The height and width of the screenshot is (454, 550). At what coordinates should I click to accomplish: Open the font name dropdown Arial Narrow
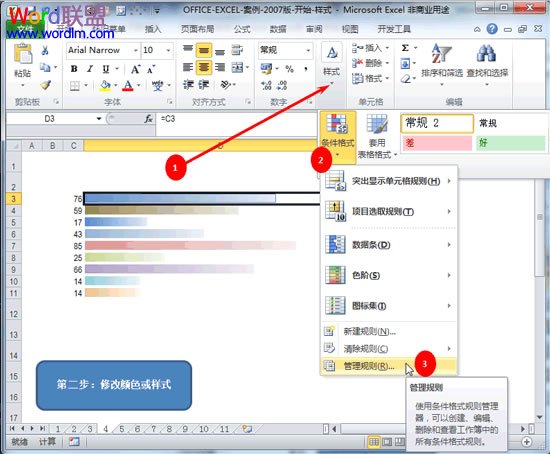[x=135, y=51]
